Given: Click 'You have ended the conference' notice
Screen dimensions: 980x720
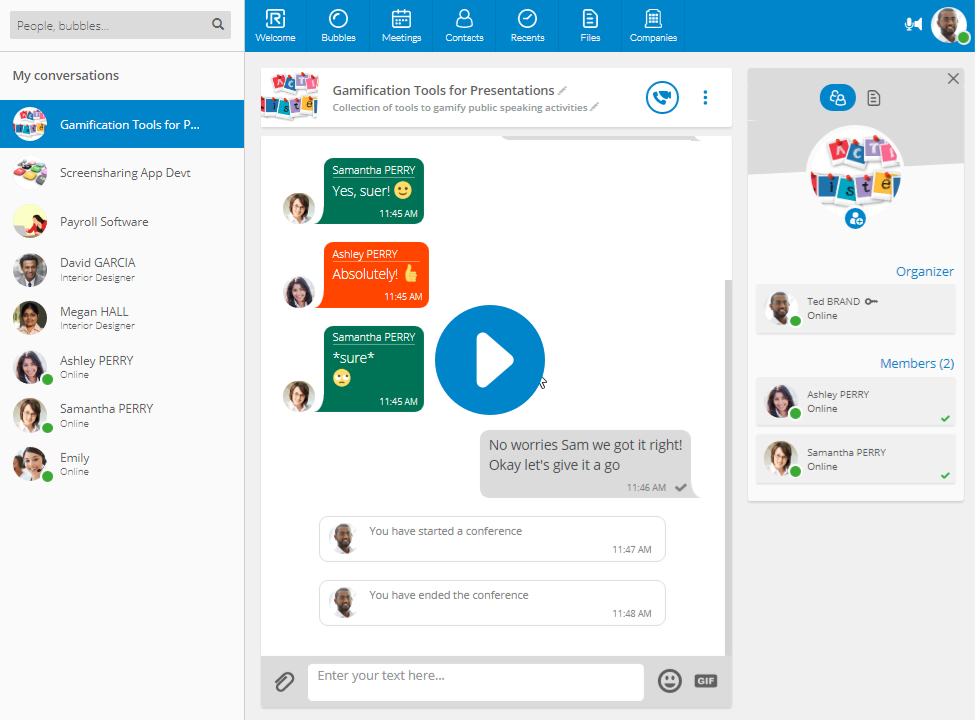Looking at the screenshot, I should (492, 603).
